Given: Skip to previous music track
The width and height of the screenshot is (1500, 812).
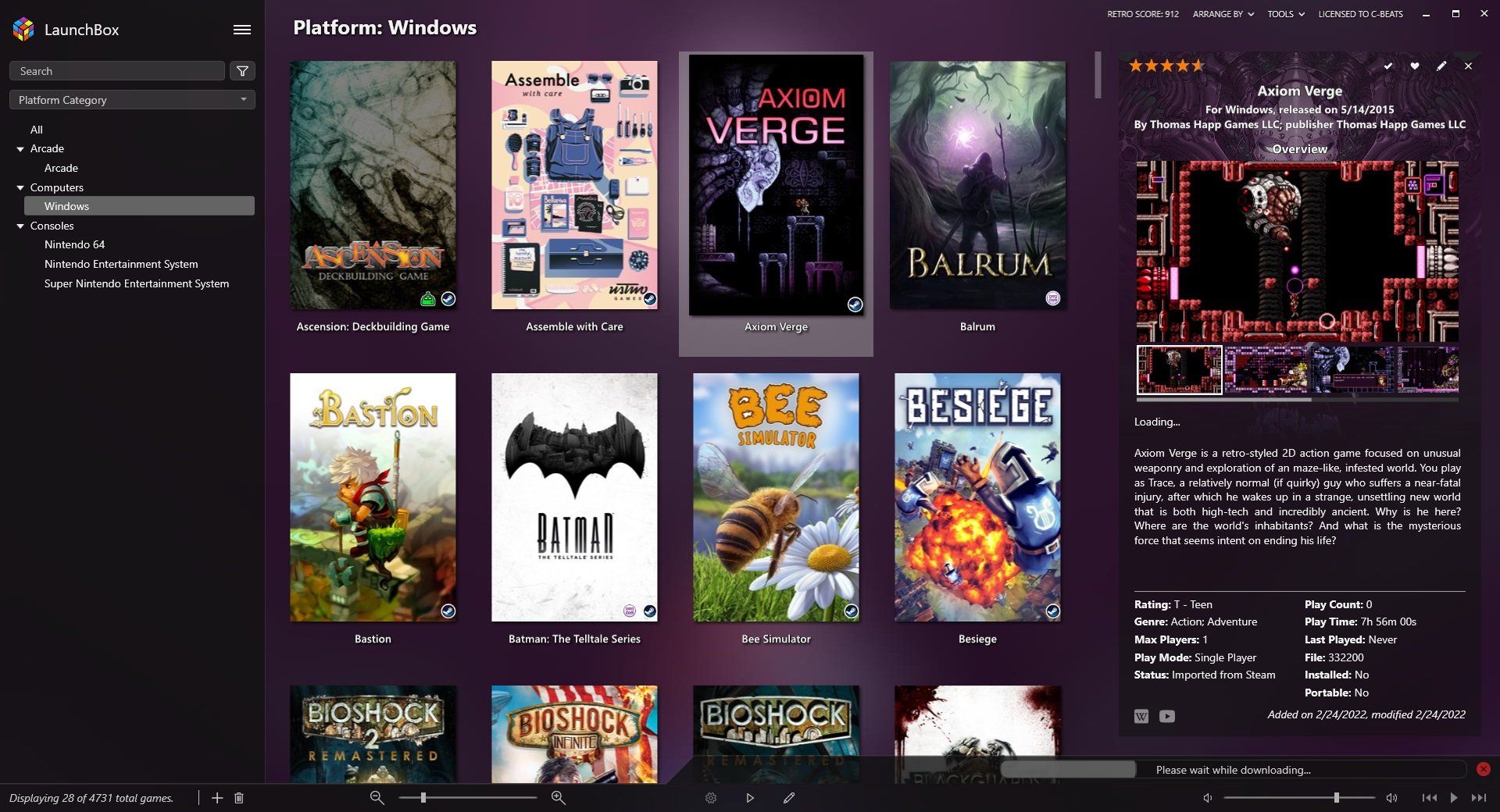Looking at the screenshot, I should [1429, 798].
